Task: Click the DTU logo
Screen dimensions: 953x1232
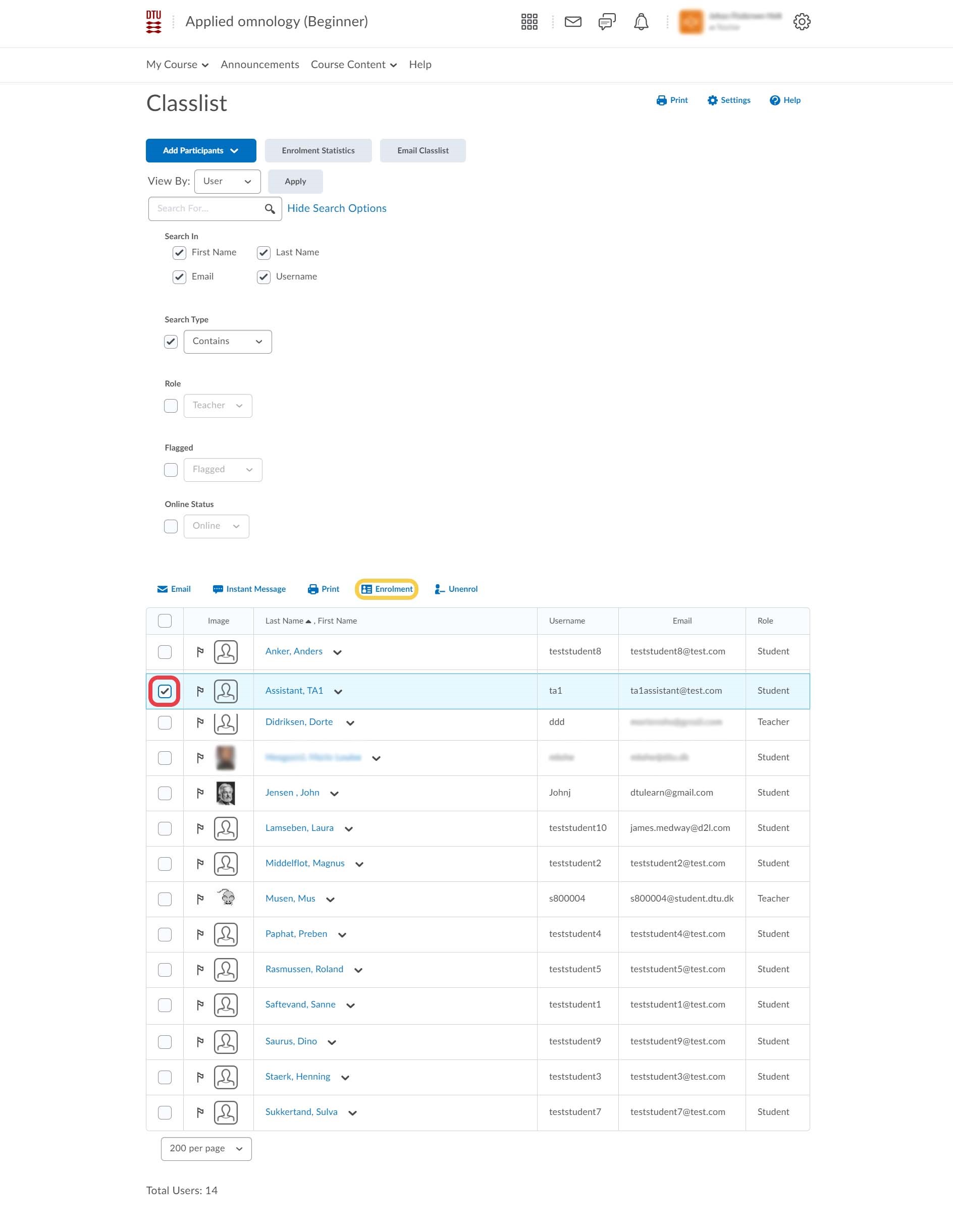Action: (x=153, y=22)
